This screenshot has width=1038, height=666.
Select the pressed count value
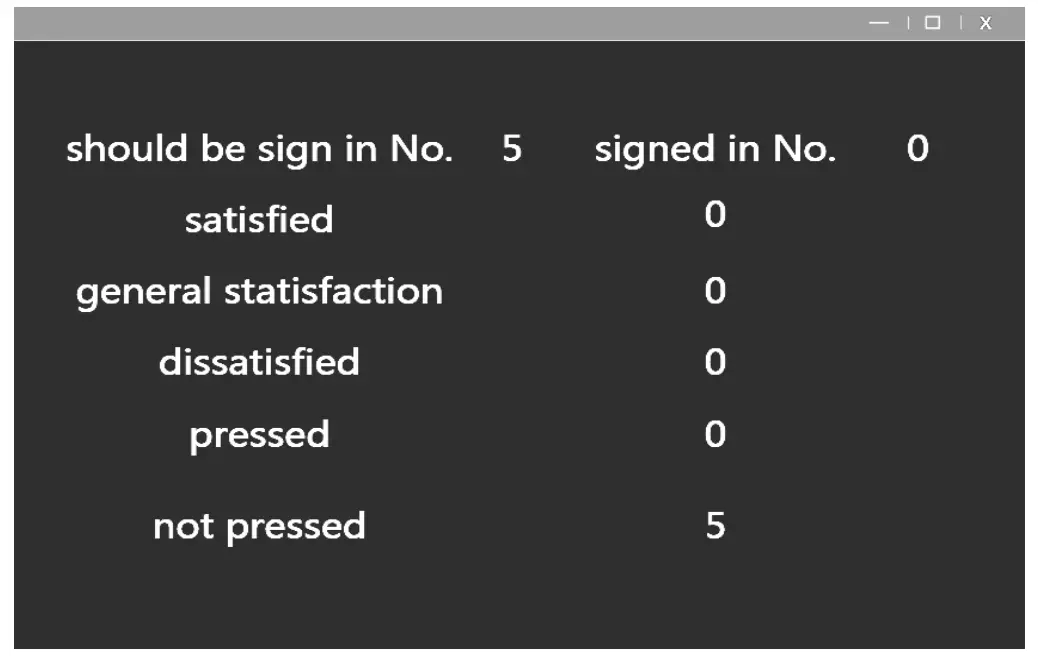point(714,434)
